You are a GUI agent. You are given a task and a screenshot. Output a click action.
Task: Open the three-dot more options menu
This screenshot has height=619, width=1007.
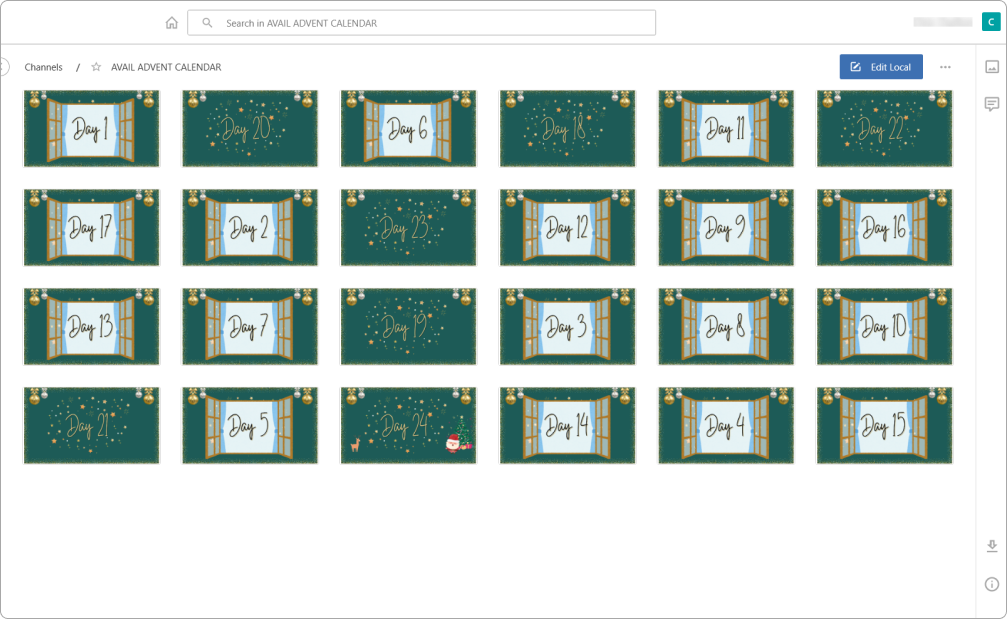point(945,67)
